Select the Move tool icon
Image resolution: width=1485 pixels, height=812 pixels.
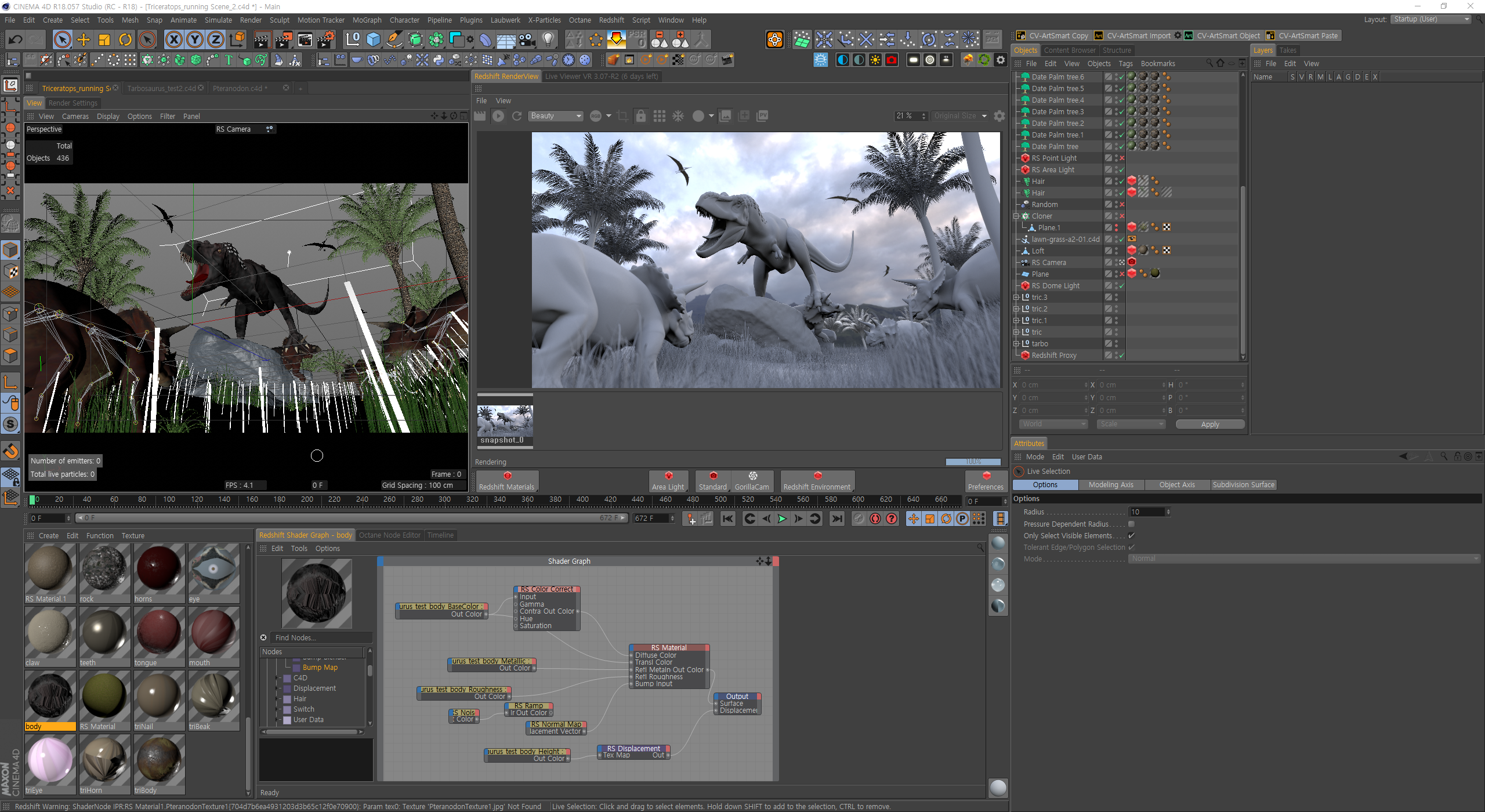pos(84,39)
